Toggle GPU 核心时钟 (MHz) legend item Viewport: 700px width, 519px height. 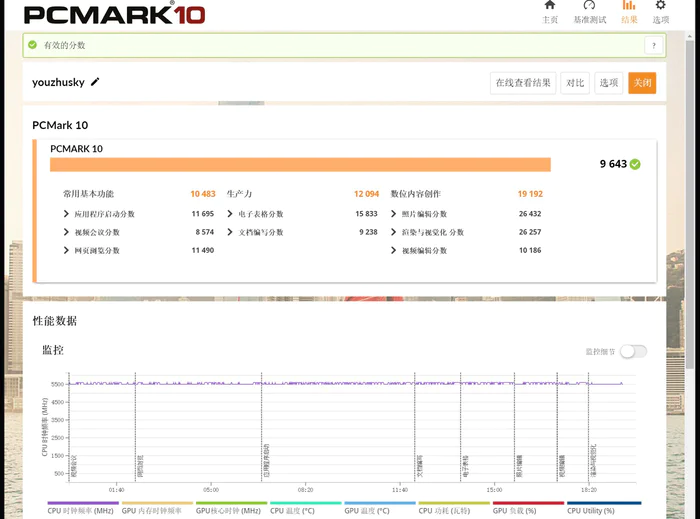point(231,509)
